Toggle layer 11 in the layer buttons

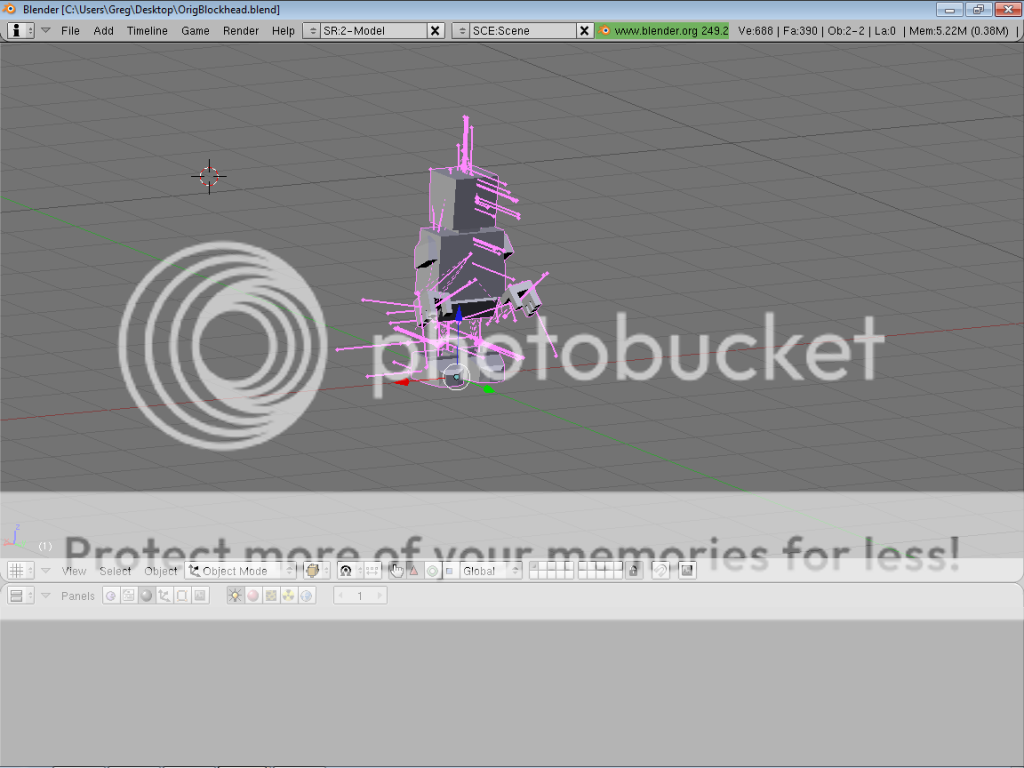coord(534,575)
